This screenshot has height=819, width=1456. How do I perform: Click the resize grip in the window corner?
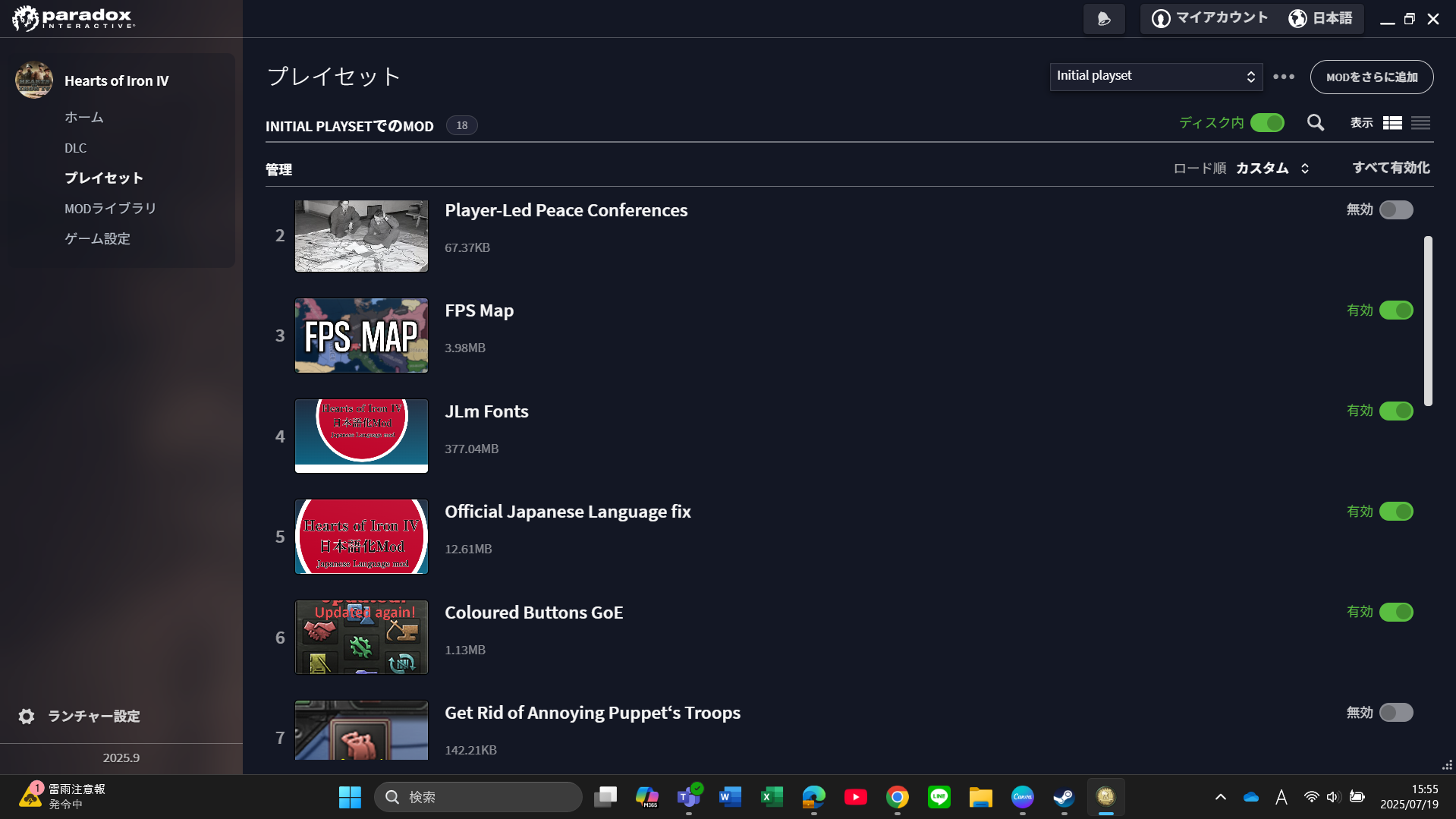[1447, 765]
